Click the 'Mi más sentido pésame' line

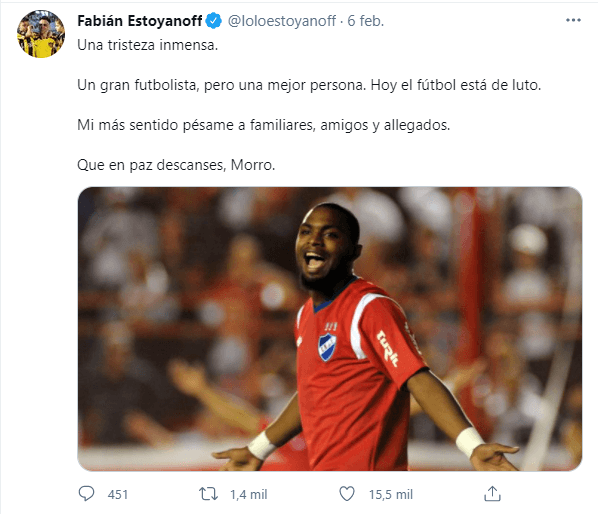pyautogui.click(x=264, y=125)
